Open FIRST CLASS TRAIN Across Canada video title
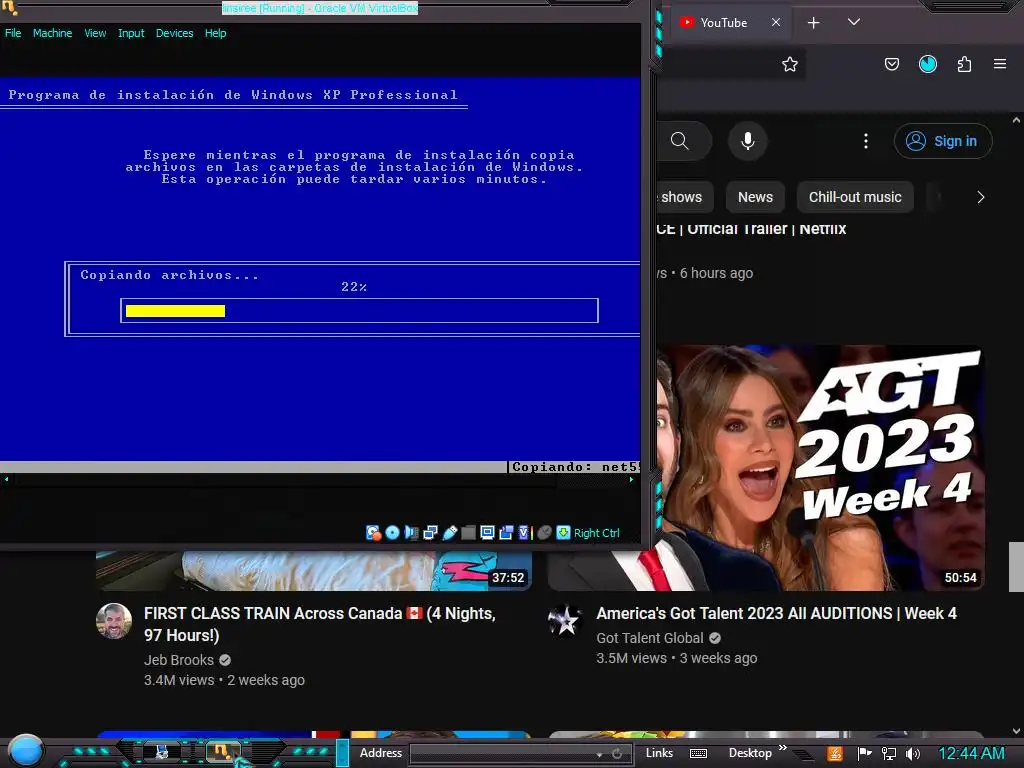The image size is (1024, 768). coord(319,624)
